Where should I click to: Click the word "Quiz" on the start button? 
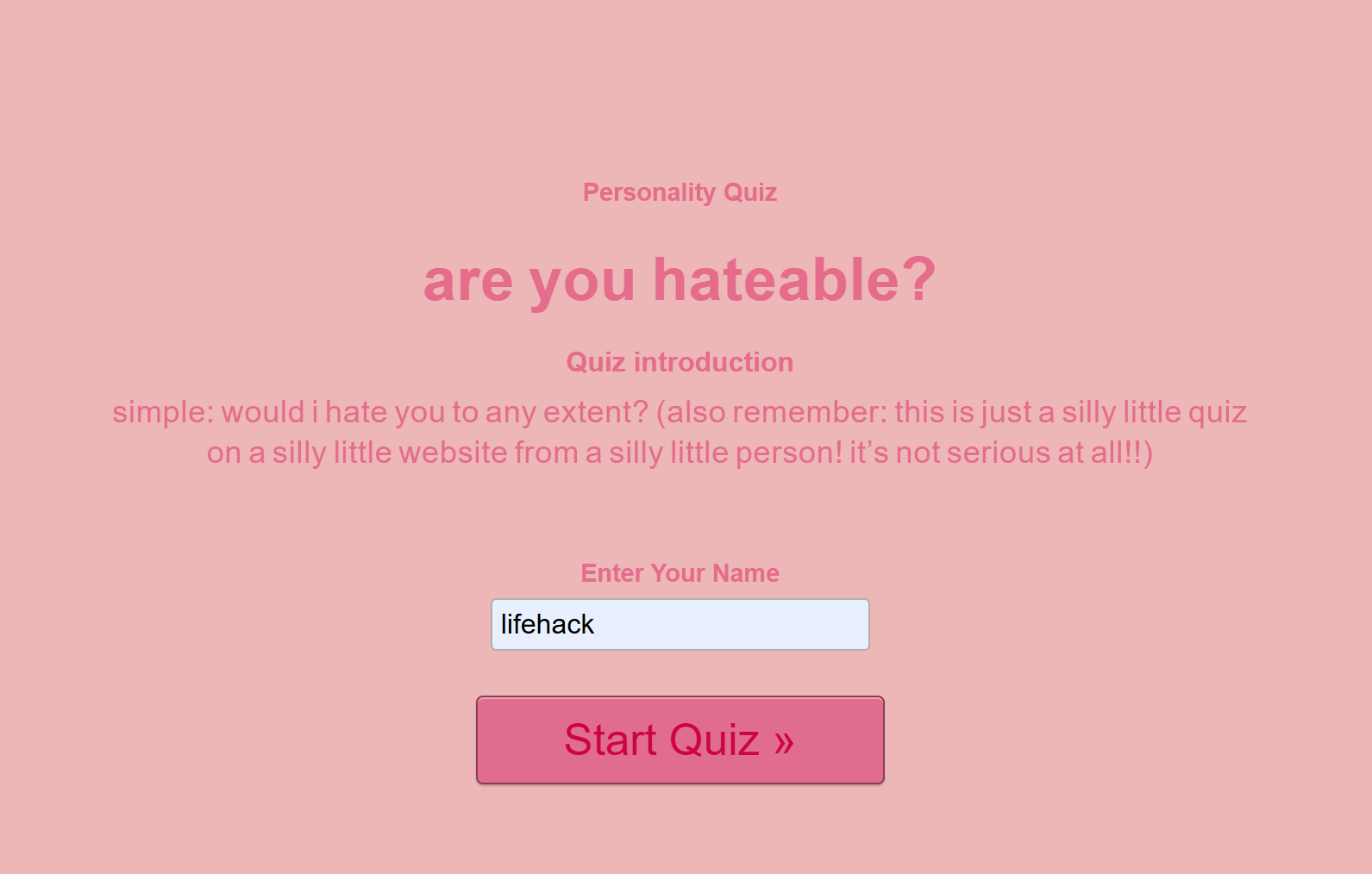pyautogui.click(x=713, y=740)
